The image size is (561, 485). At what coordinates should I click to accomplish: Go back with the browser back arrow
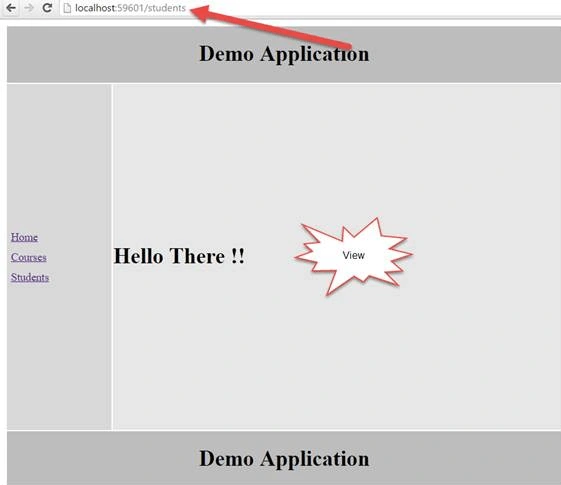11,8
